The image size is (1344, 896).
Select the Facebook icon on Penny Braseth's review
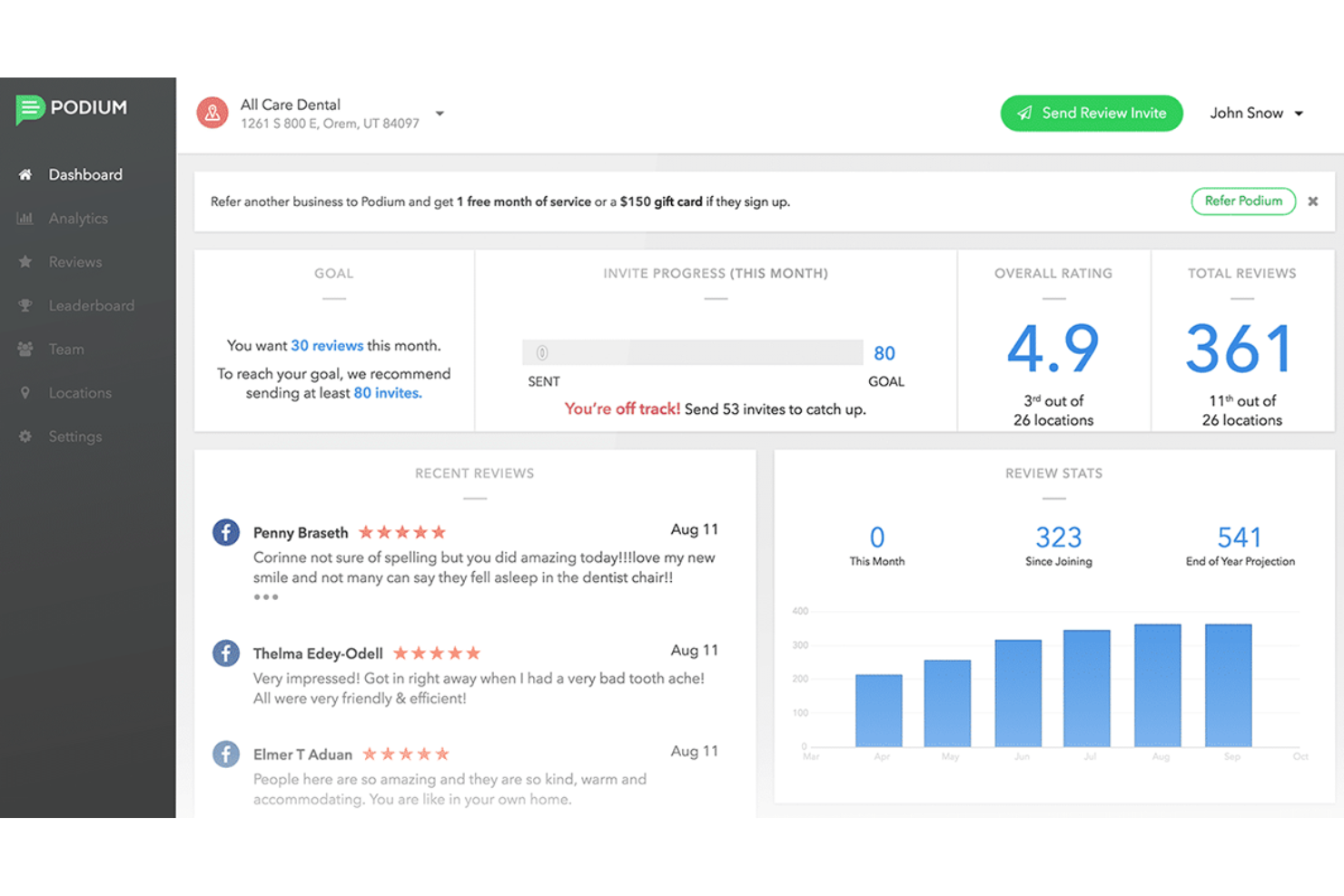(225, 532)
